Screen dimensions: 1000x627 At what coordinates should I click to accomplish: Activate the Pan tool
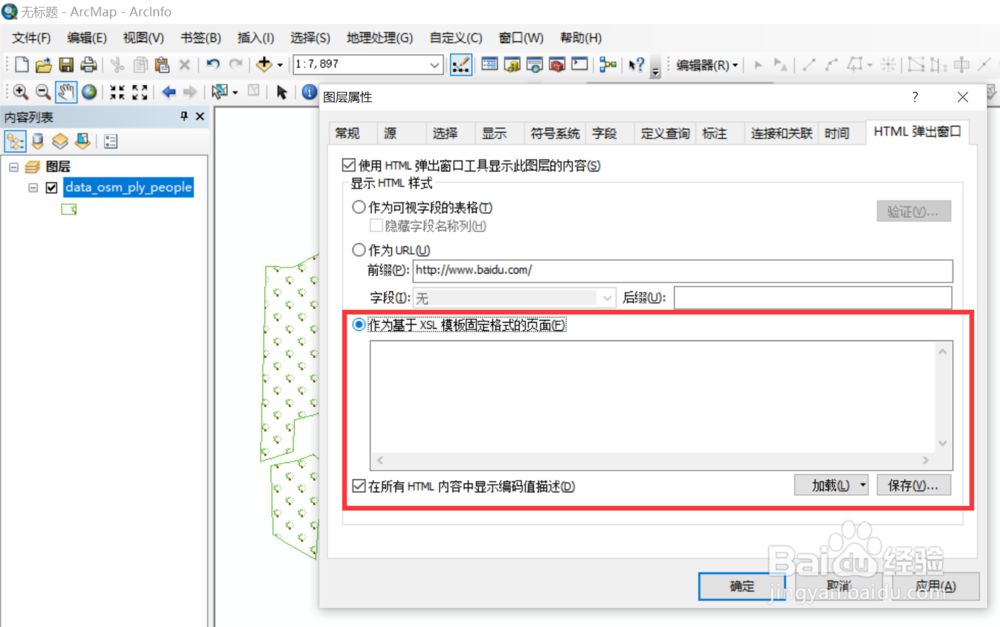[66, 92]
